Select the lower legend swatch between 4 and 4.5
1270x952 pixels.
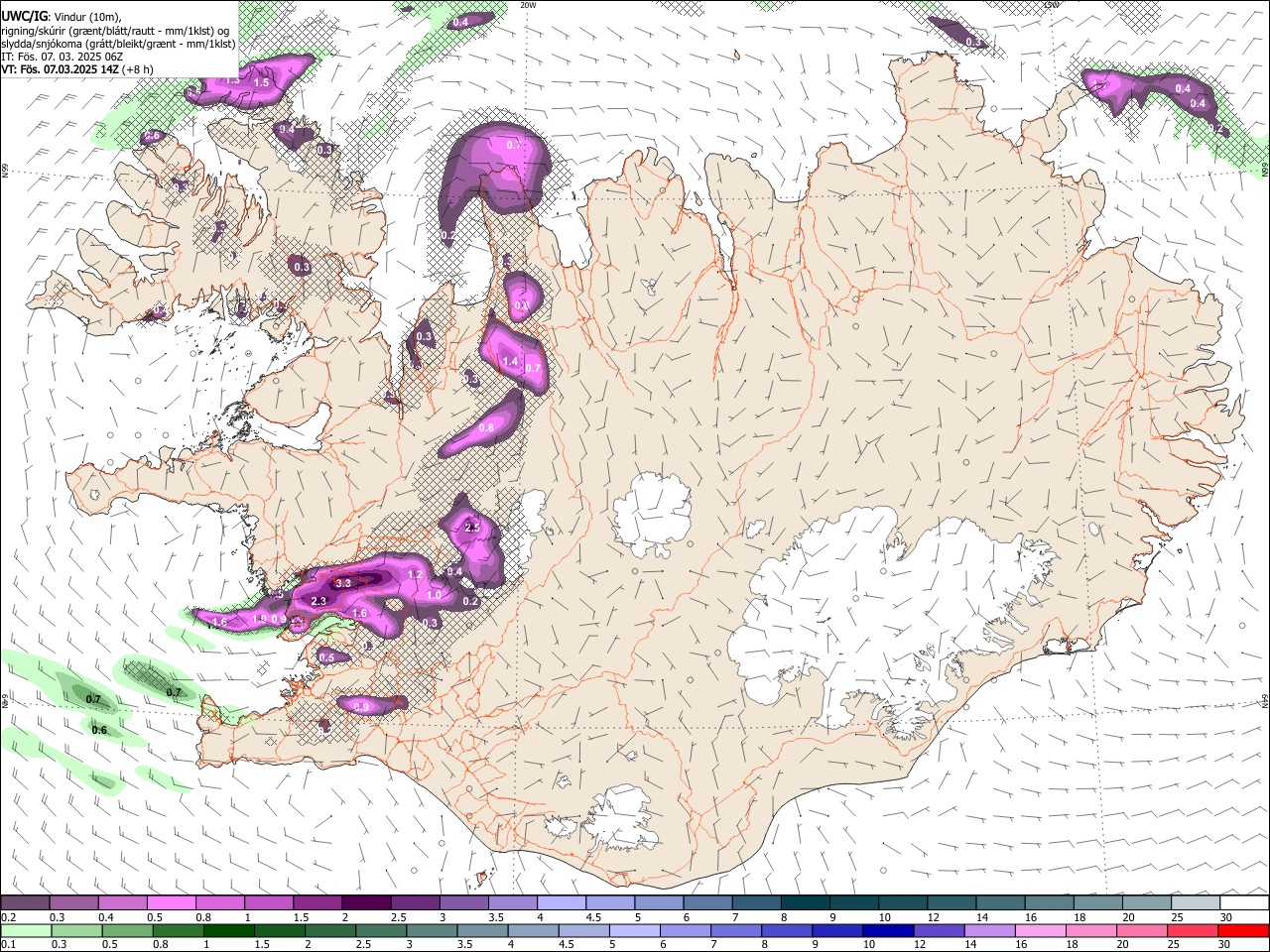533,930
